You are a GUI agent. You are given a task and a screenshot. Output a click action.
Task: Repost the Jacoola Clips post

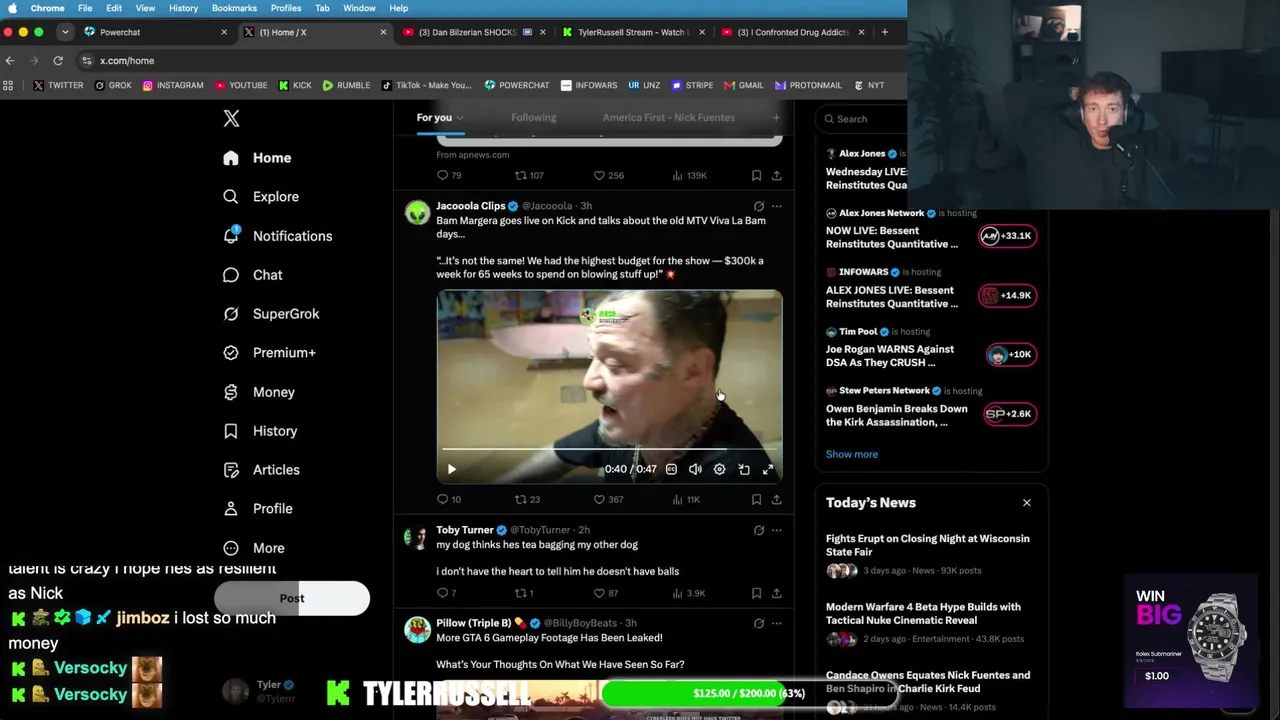click(x=527, y=499)
